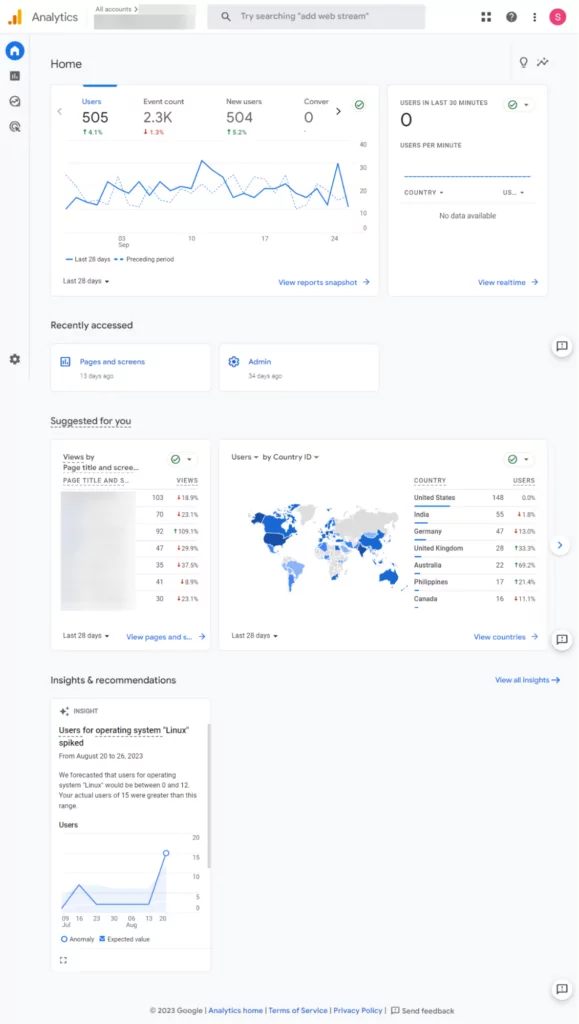This screenshot has height=1024, width=579.
Task: Open the Pages and screens recent card
Action: pyautogui.click(x=131, y=368)
